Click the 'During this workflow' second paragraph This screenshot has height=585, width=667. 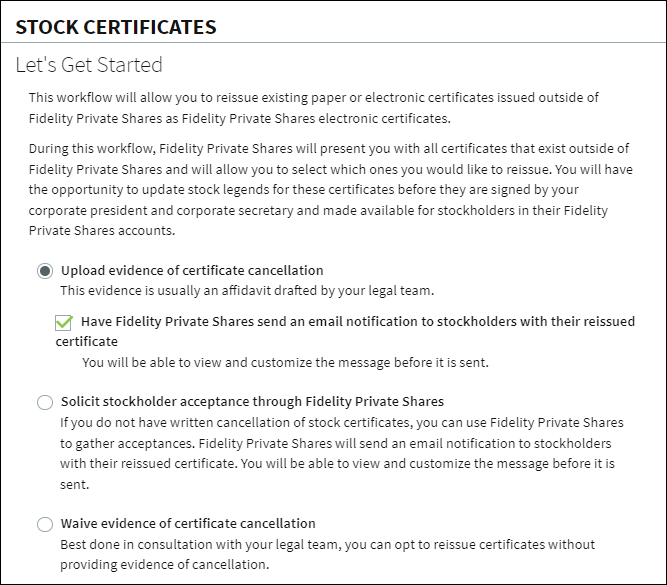331,189
